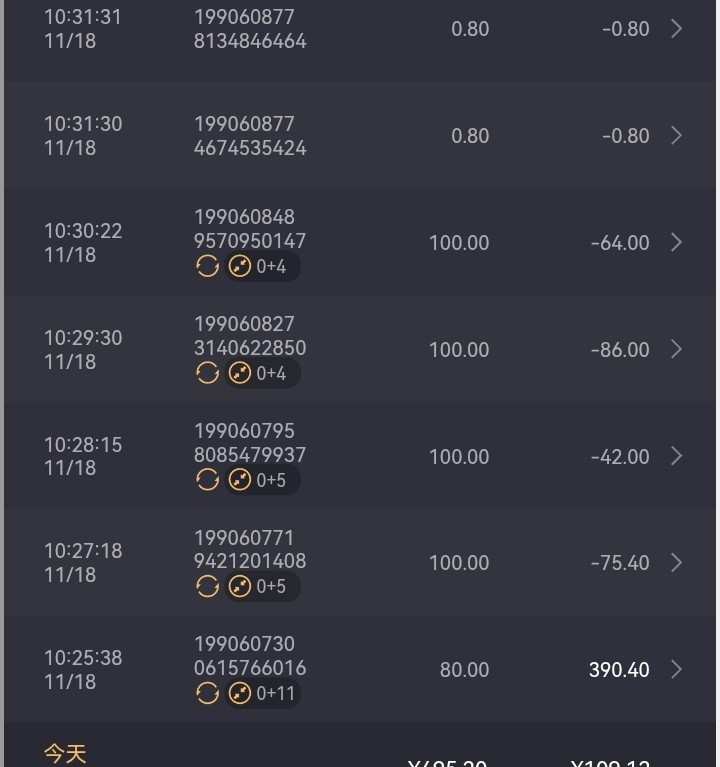Click the 80.00 amount in the 10:25:38 row
The height and width of the screenshot is (767, 720).
(464, 669)
